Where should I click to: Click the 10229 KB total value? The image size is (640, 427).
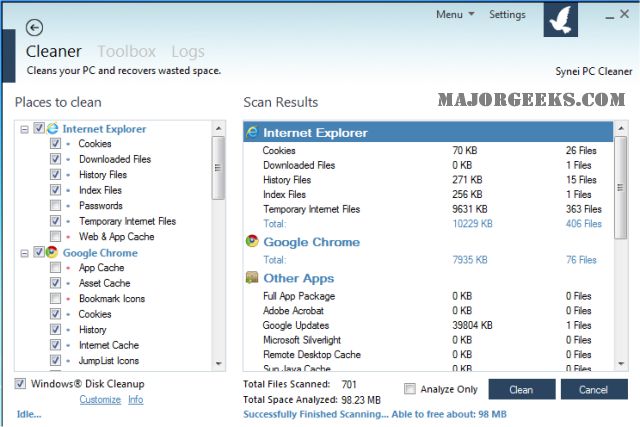click(472, 224)
